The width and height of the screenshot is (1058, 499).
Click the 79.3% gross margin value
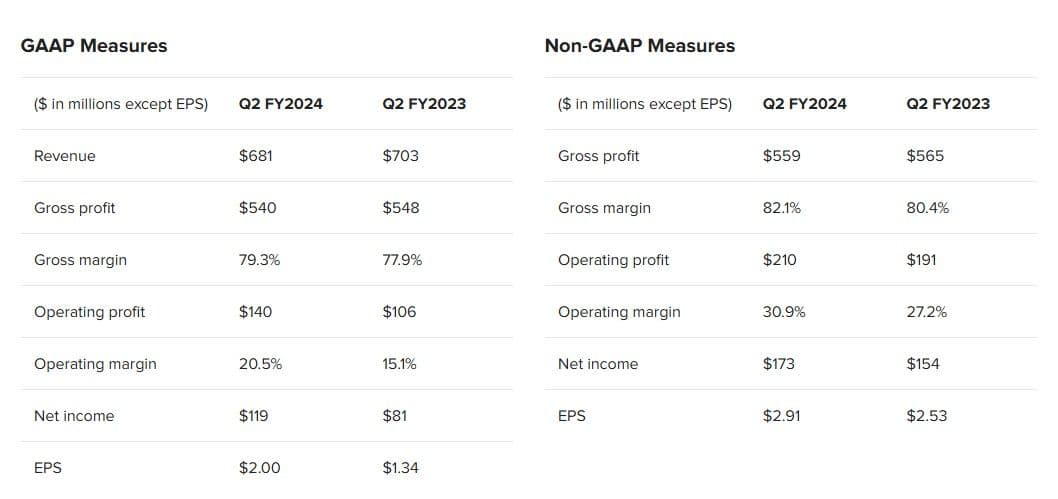coord(260,260)
